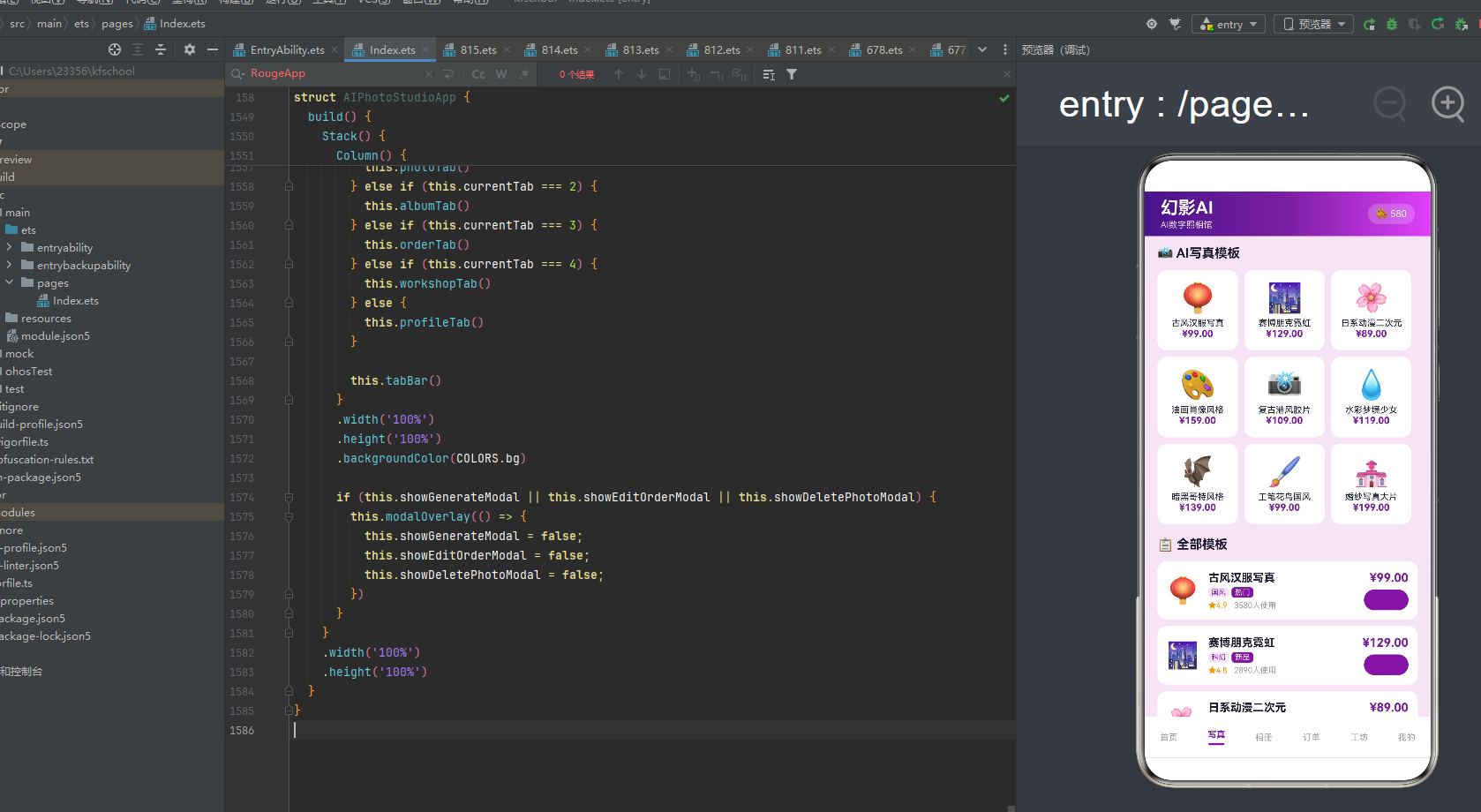Screen dimensions: 1481x812
Task: Toggle whole words W option
Action: pyautogui.click(x=501, y=74)
